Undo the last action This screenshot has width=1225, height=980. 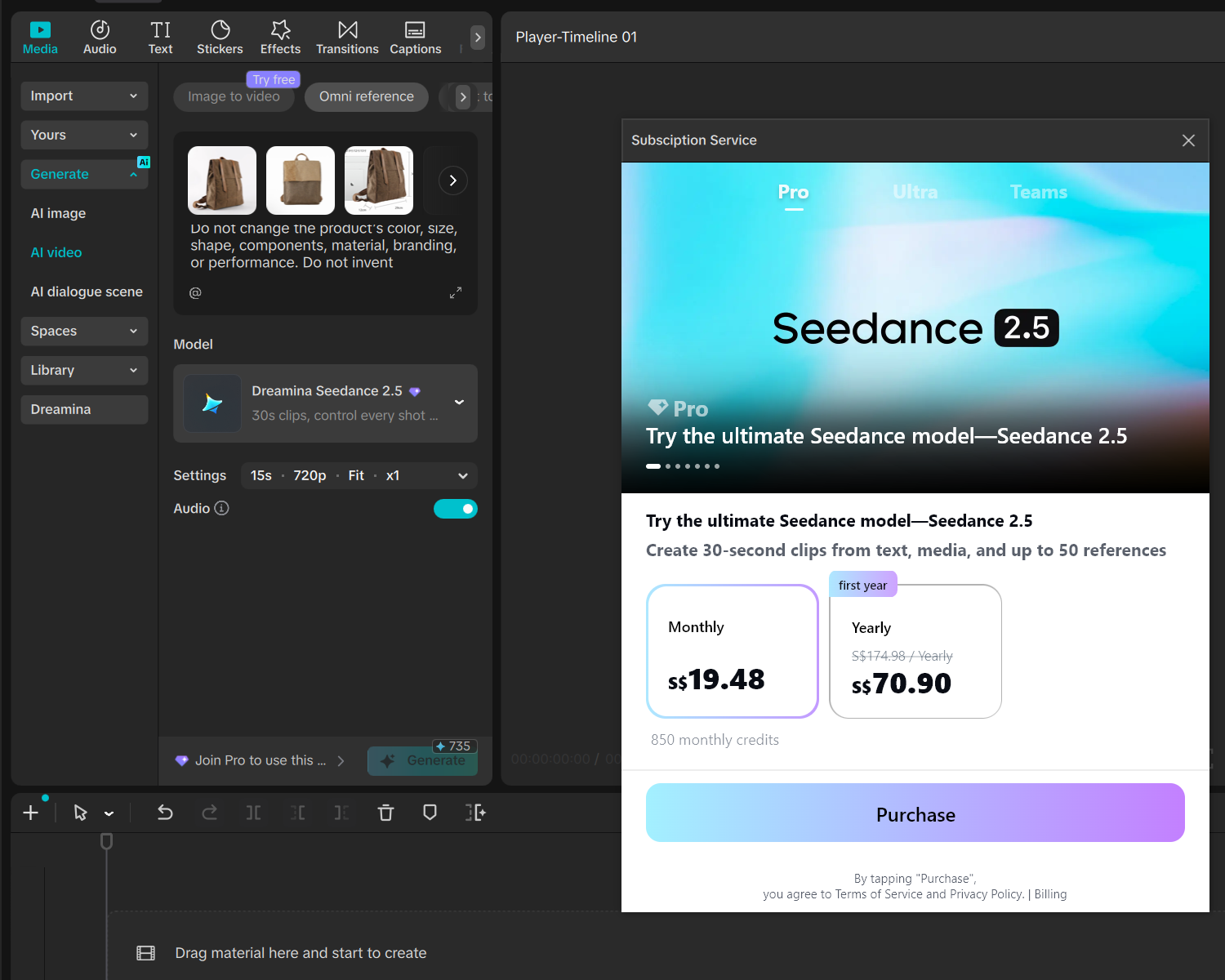[x=165, y=813]
